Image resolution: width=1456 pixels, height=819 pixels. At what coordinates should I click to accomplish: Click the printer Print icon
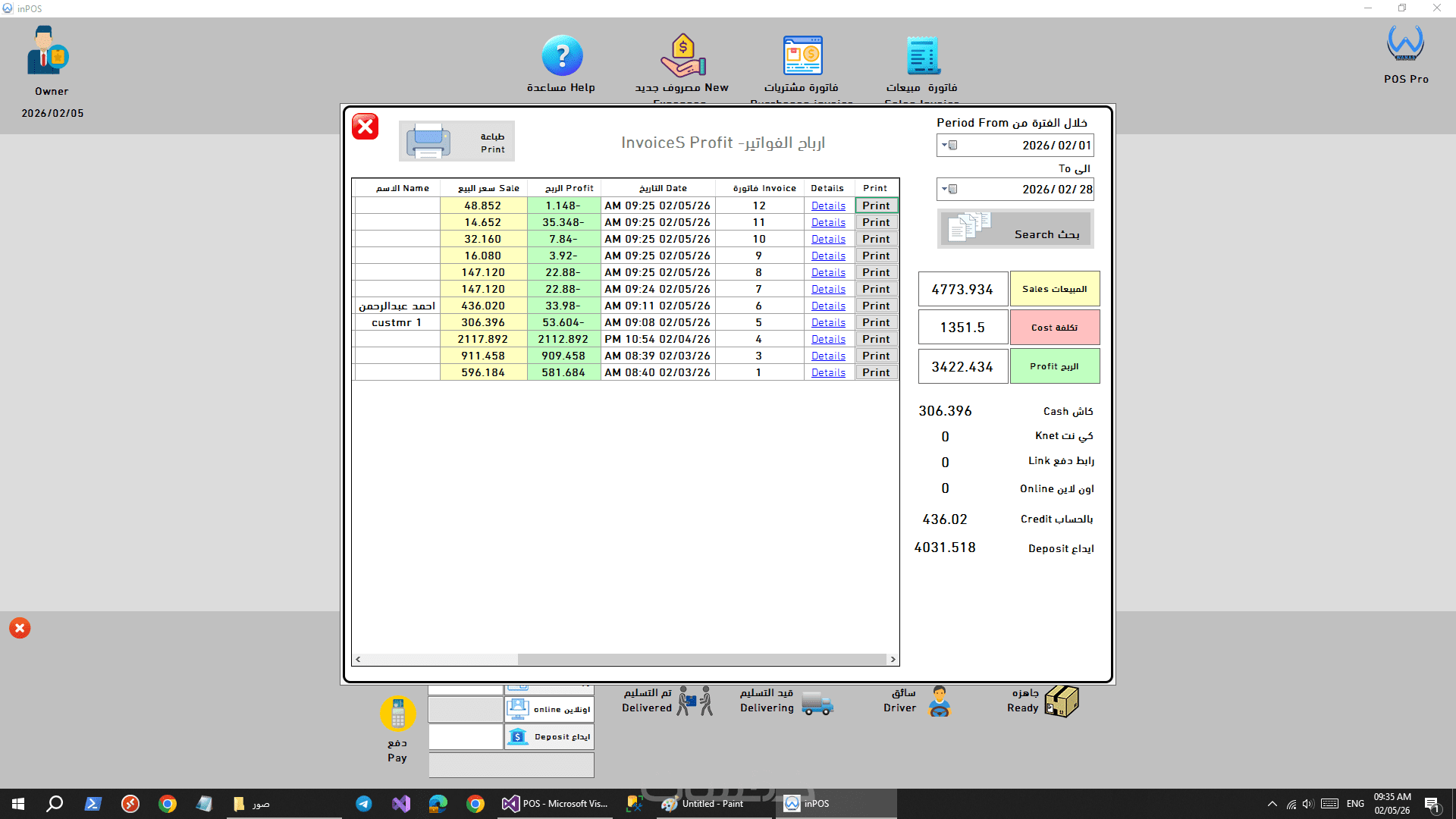428,141
